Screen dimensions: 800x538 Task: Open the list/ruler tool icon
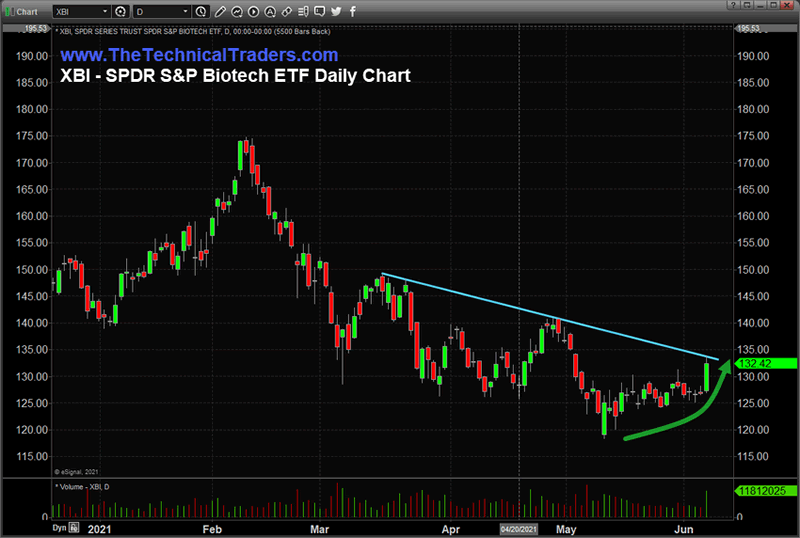pyautogui.click(x=303, y=11)
